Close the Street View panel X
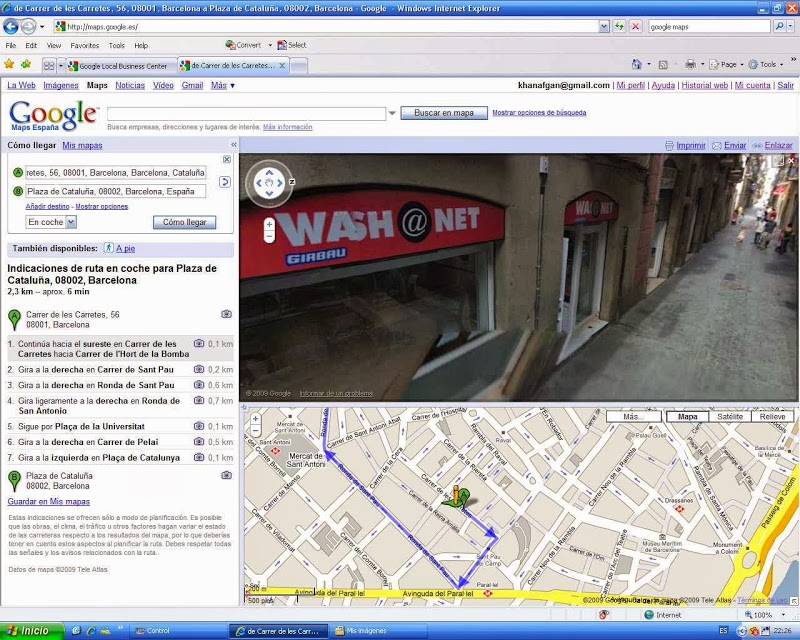Viewport: 800px width, 640px height. [791, 160]
